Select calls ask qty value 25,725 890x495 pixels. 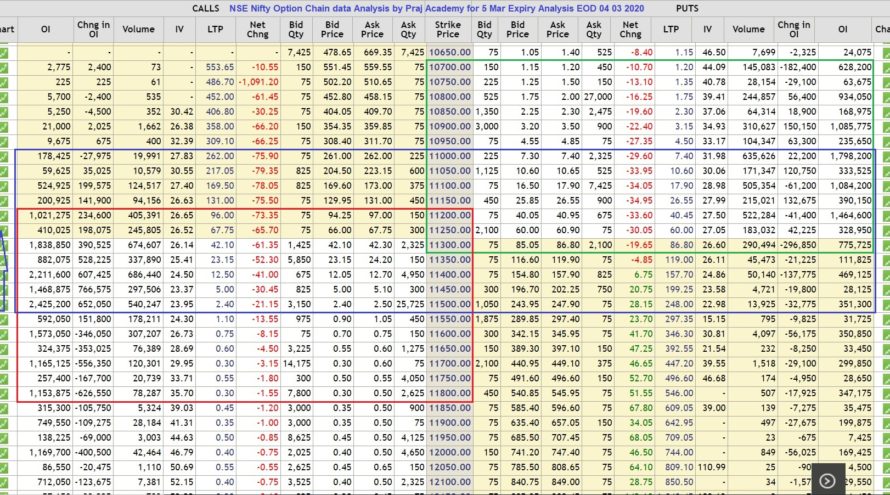pos(410,304)
